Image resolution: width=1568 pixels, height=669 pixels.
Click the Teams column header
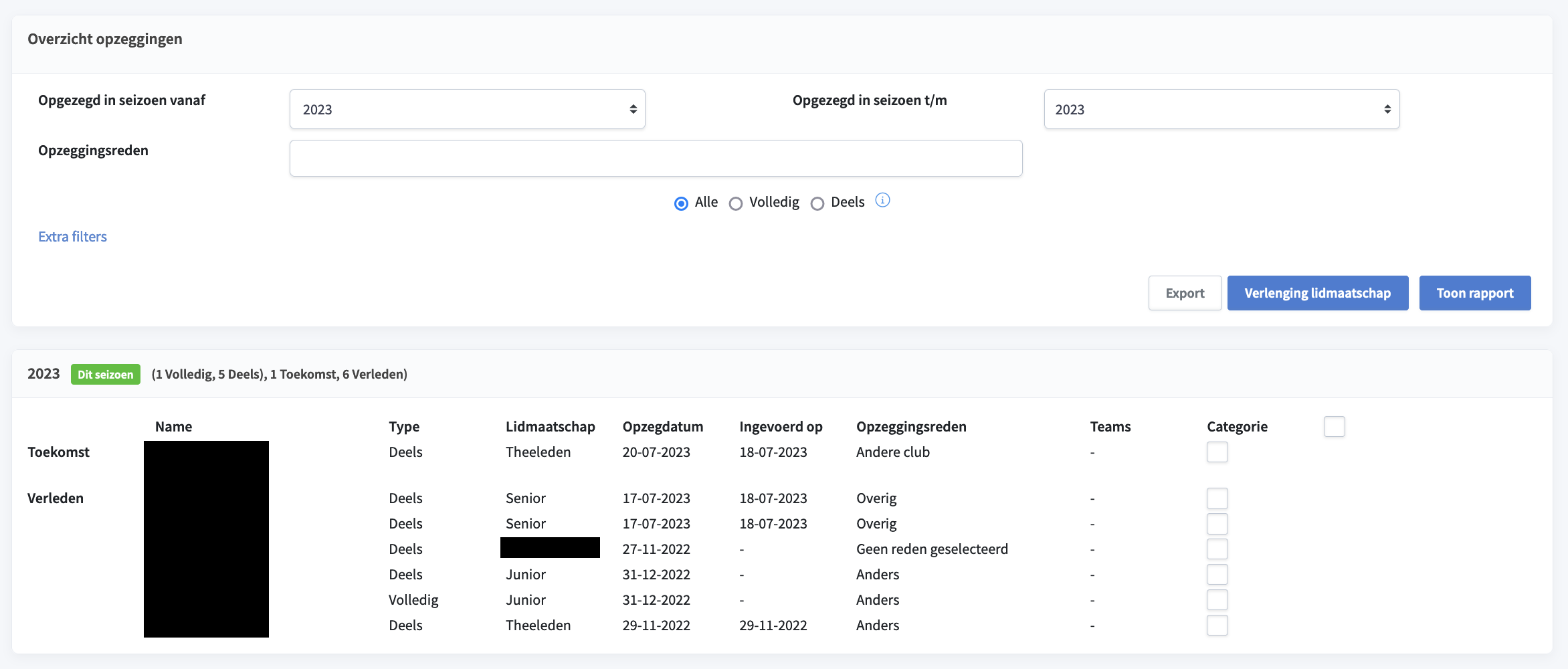coord(1110,427)
